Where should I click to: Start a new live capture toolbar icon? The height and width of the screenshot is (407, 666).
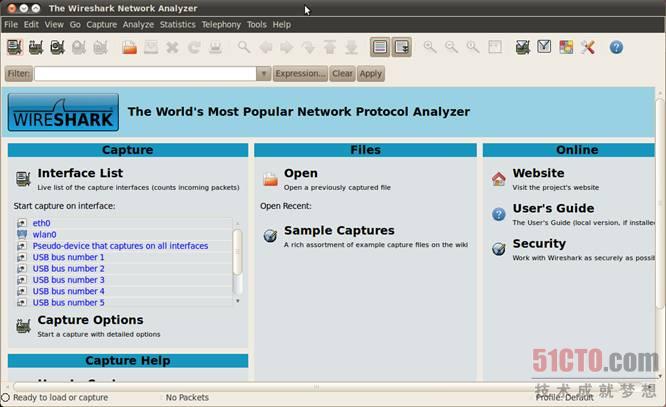57,47
